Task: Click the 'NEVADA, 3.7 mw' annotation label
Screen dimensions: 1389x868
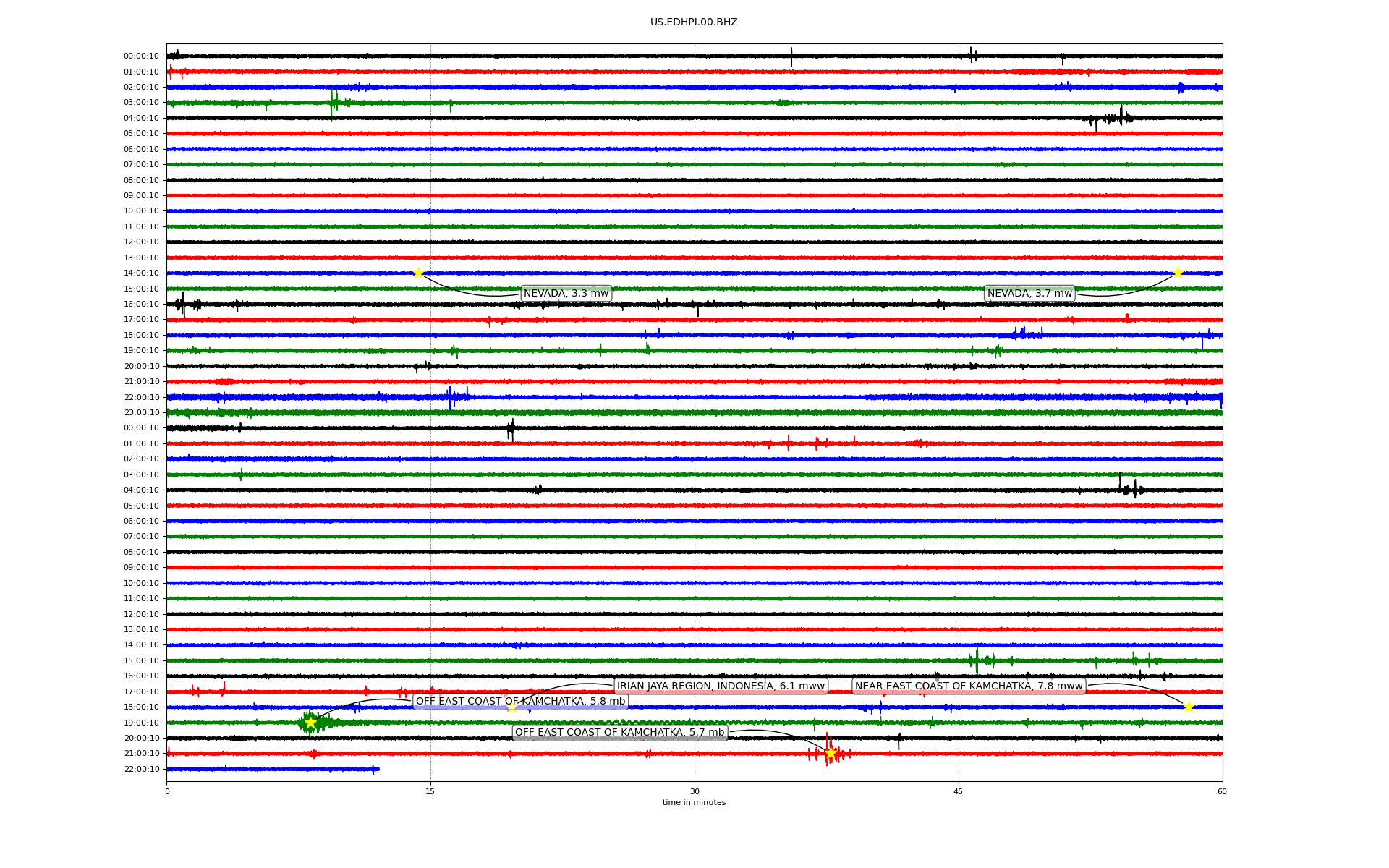Action: click(x=1029, y=293)
